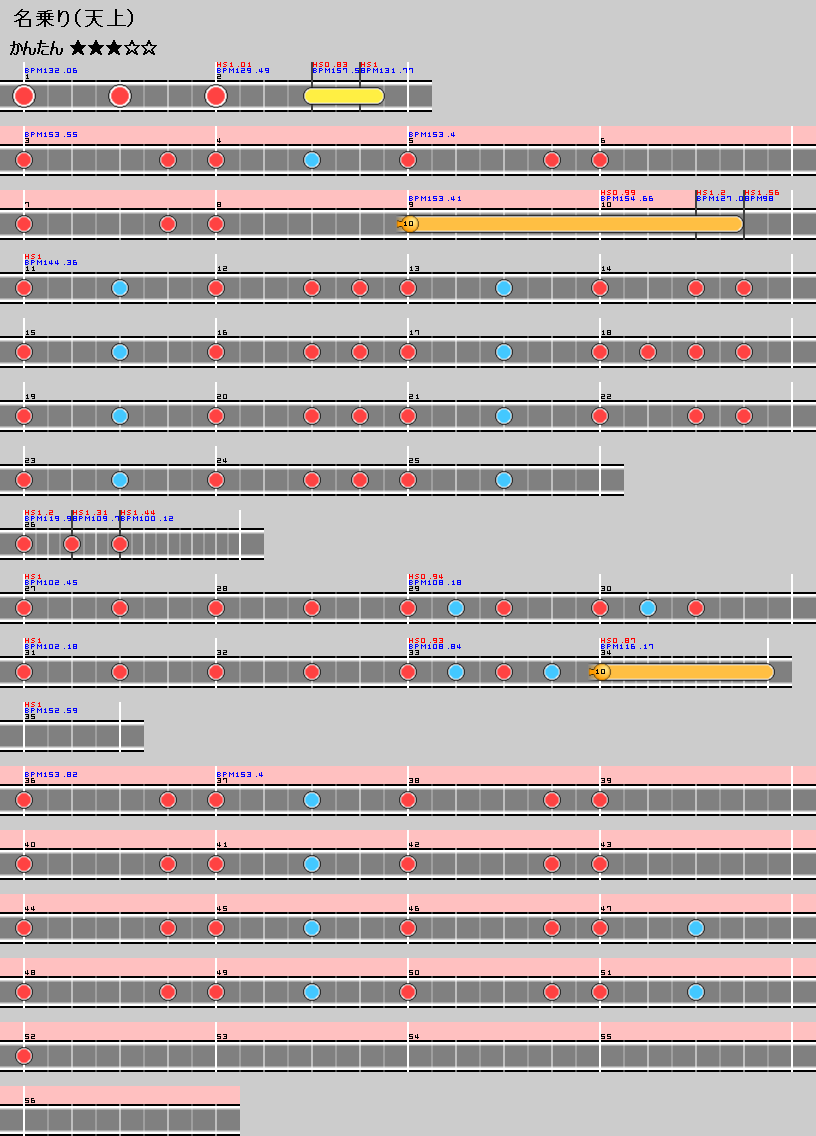Select the blue note in measure 4
The height and width of the screenshot is (1136, 816).
coord(312,160)
